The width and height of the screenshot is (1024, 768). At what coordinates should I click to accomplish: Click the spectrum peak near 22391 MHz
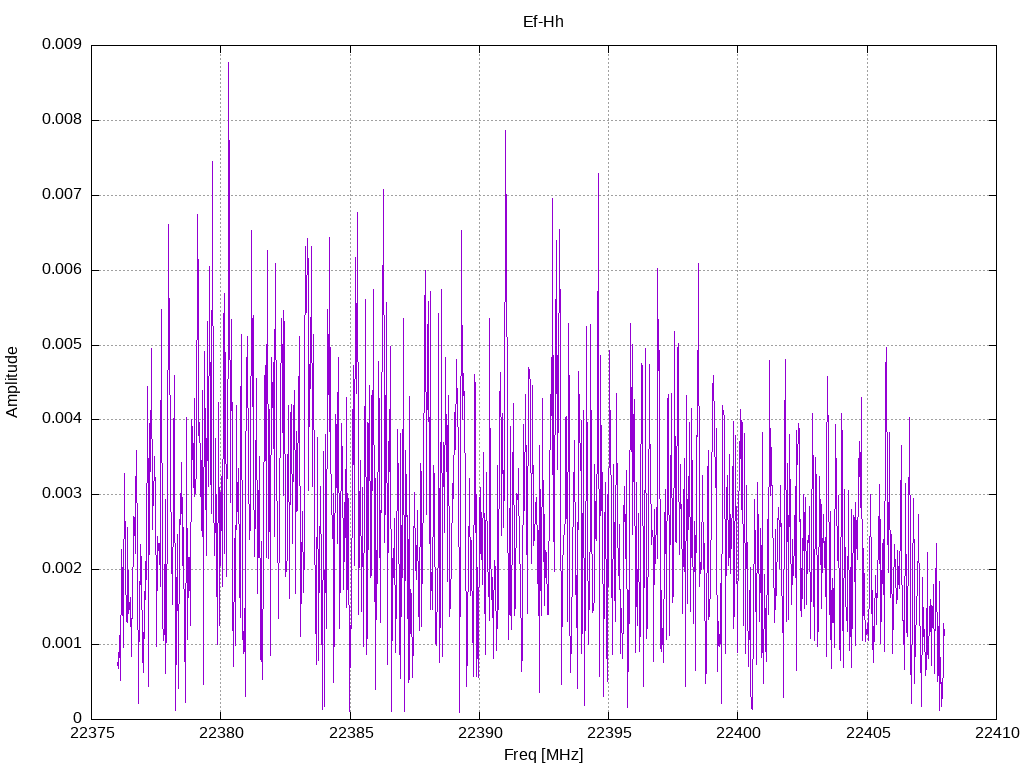point(505,131)
